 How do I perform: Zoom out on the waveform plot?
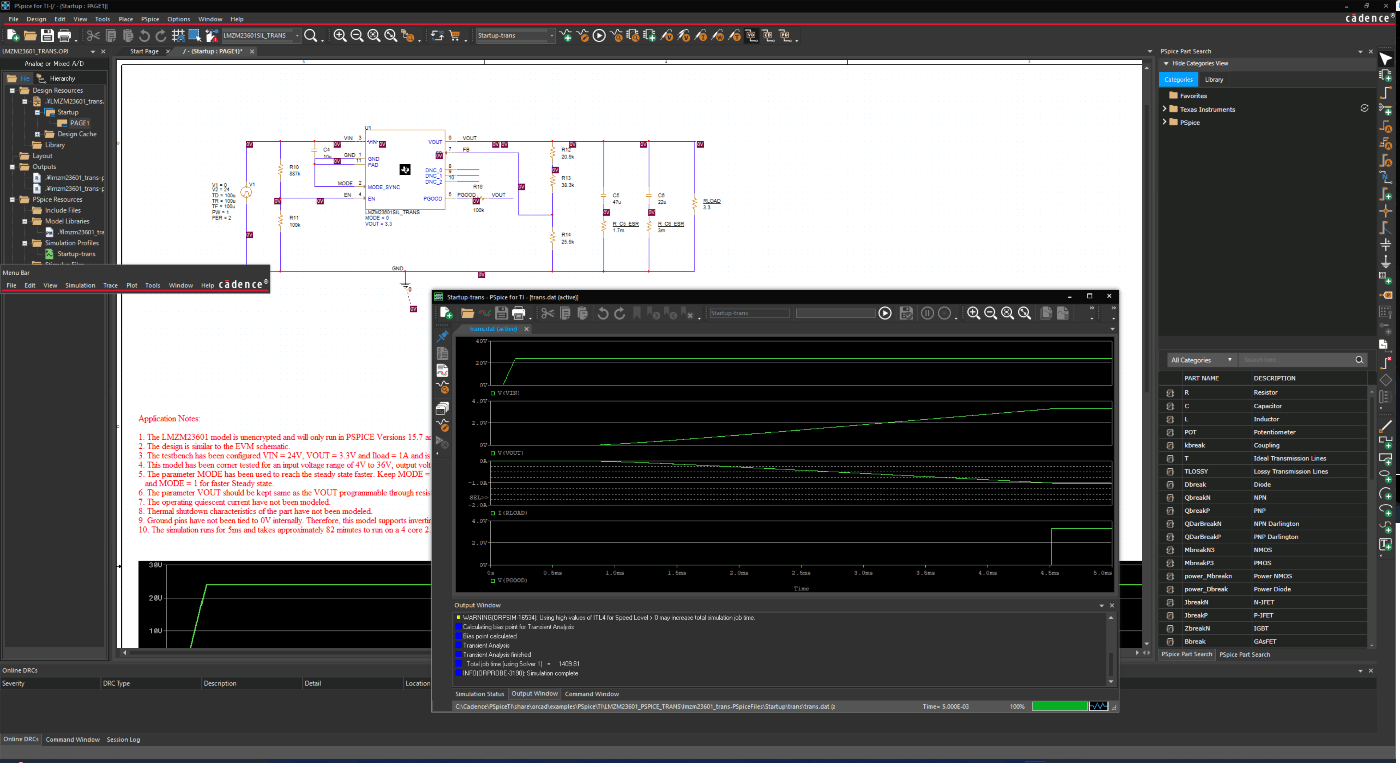[x=990, y=313]
